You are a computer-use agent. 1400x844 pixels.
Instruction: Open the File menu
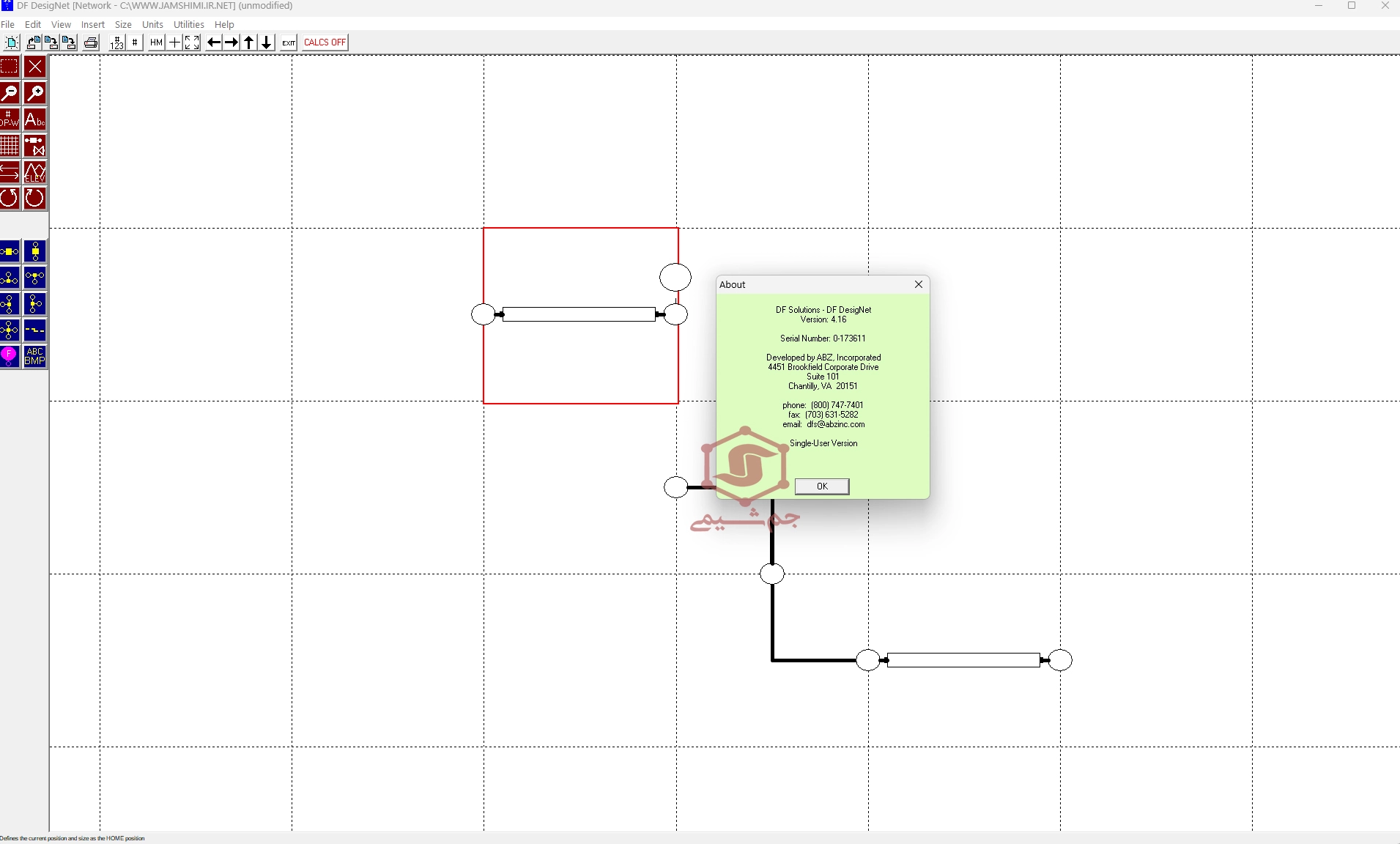click(x=8, y=24)
